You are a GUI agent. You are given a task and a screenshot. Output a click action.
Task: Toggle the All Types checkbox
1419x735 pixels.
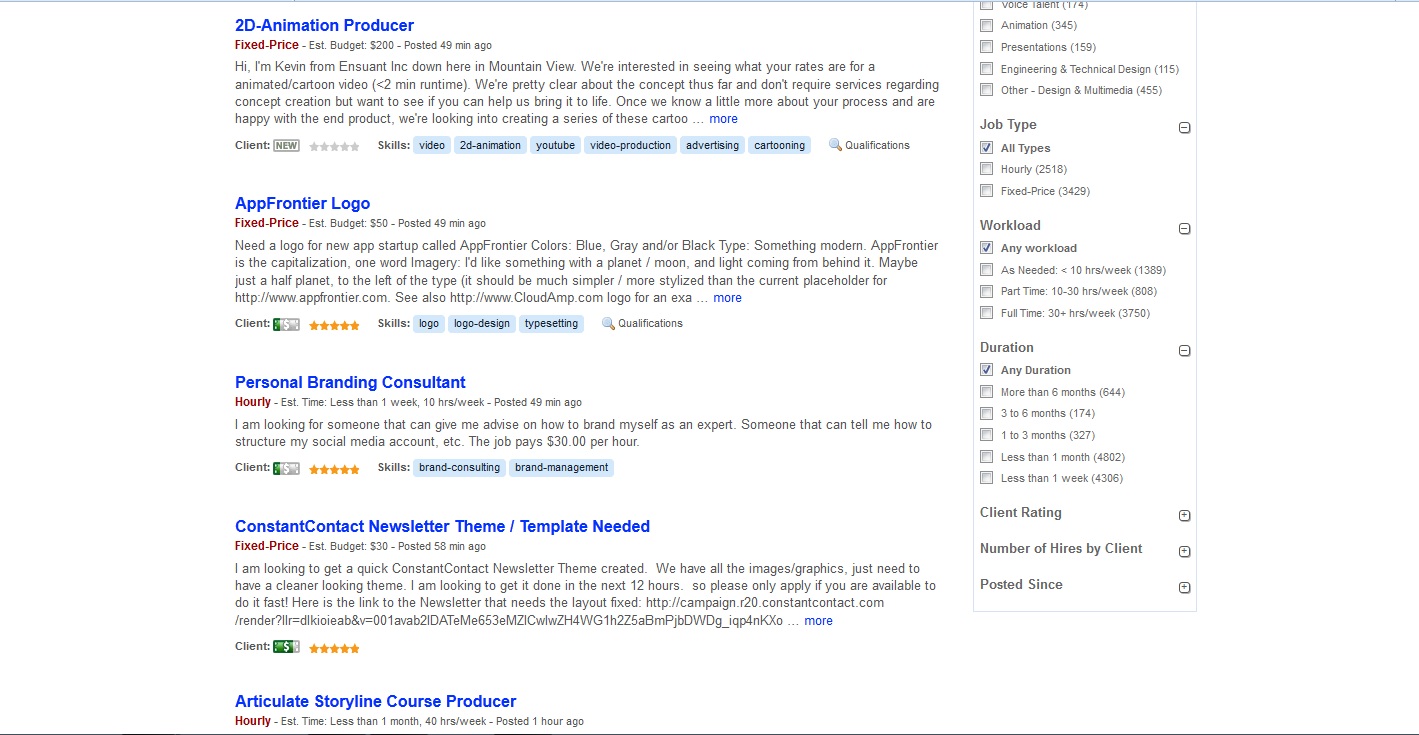(x=987, y=148)
